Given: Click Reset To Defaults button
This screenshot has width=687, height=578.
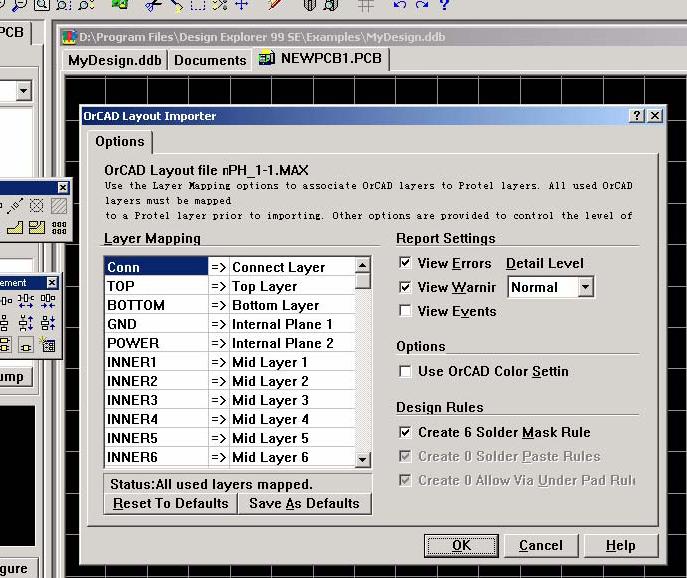Looking at the screenshot, I should pos(170,504).
